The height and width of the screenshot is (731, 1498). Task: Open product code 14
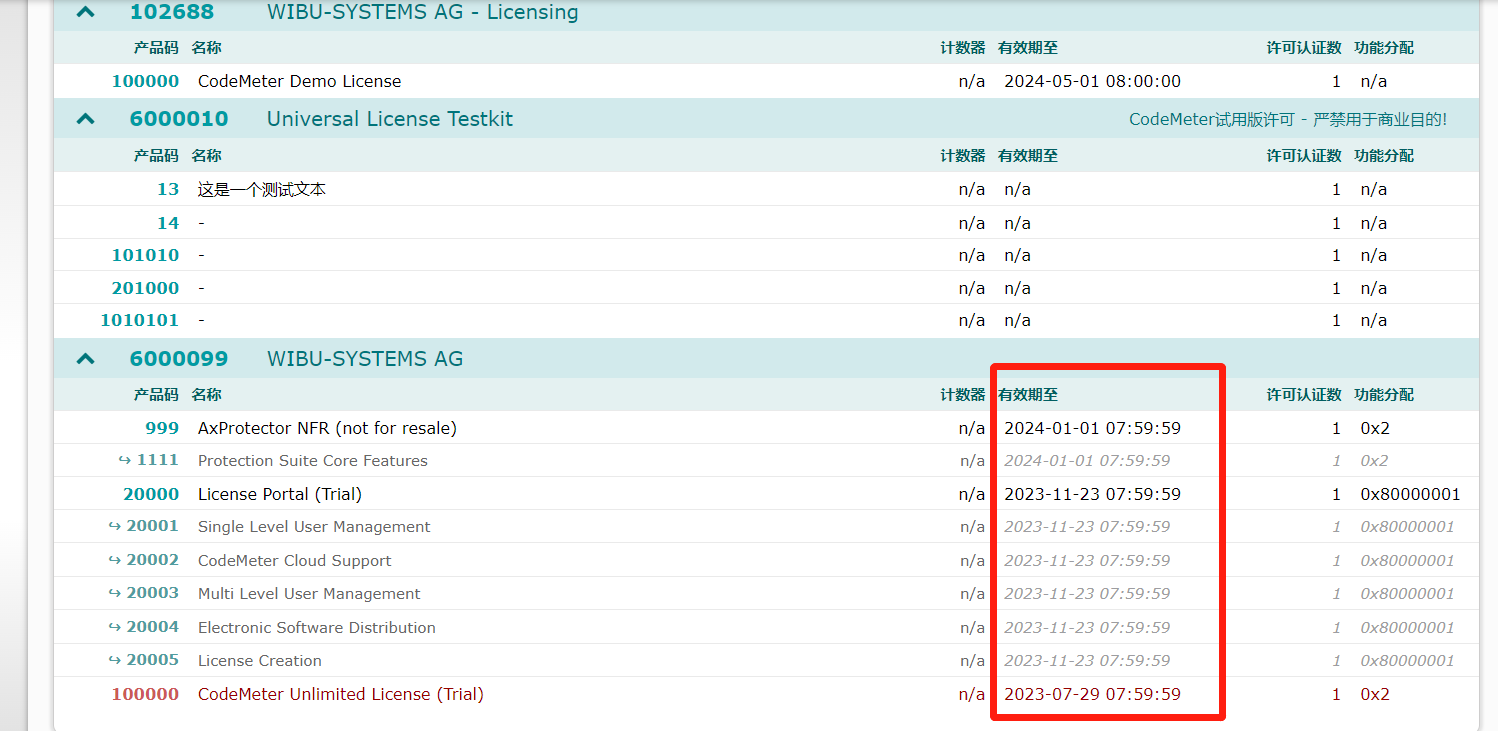click(x=168, y=222)
